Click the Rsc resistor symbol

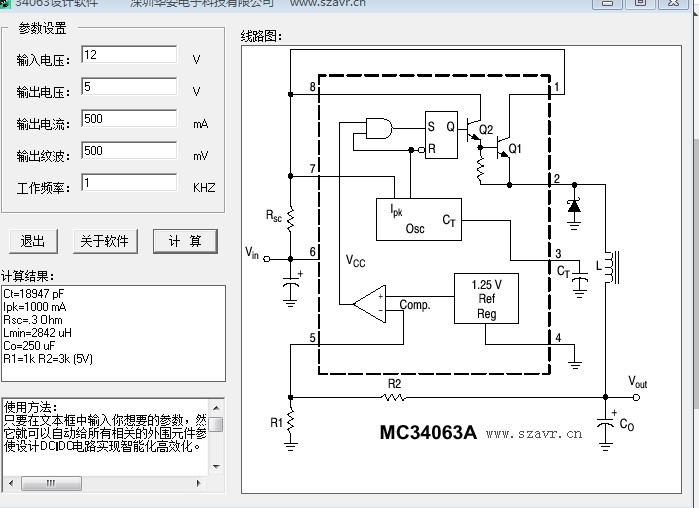pos(291,219)
